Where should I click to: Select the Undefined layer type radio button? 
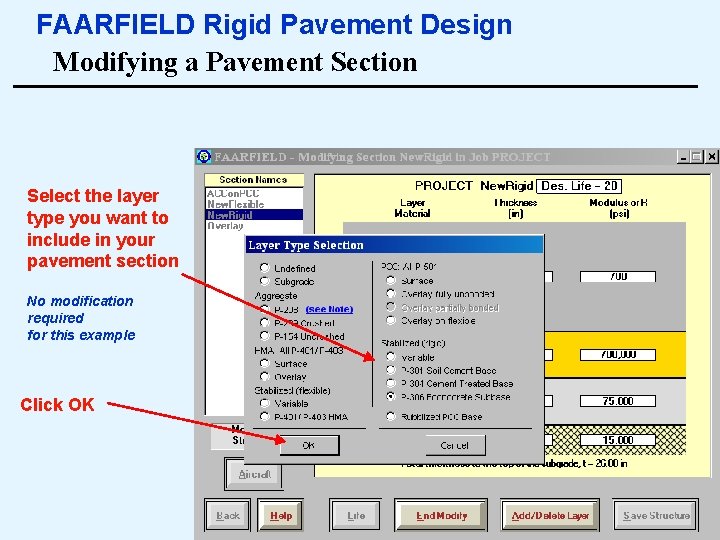tap(264, 268)
